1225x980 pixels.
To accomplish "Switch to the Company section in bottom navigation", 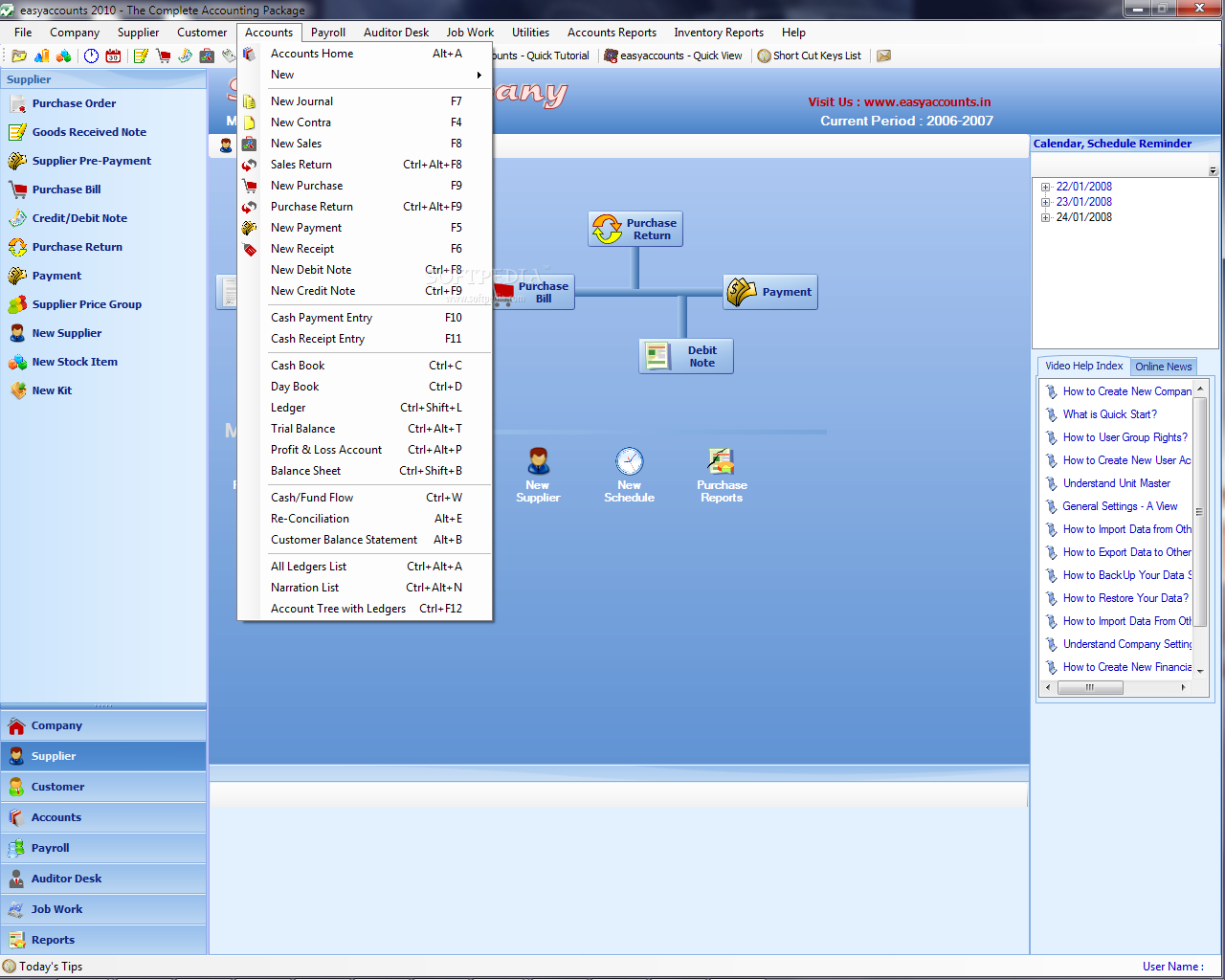I will pos(103,725).
